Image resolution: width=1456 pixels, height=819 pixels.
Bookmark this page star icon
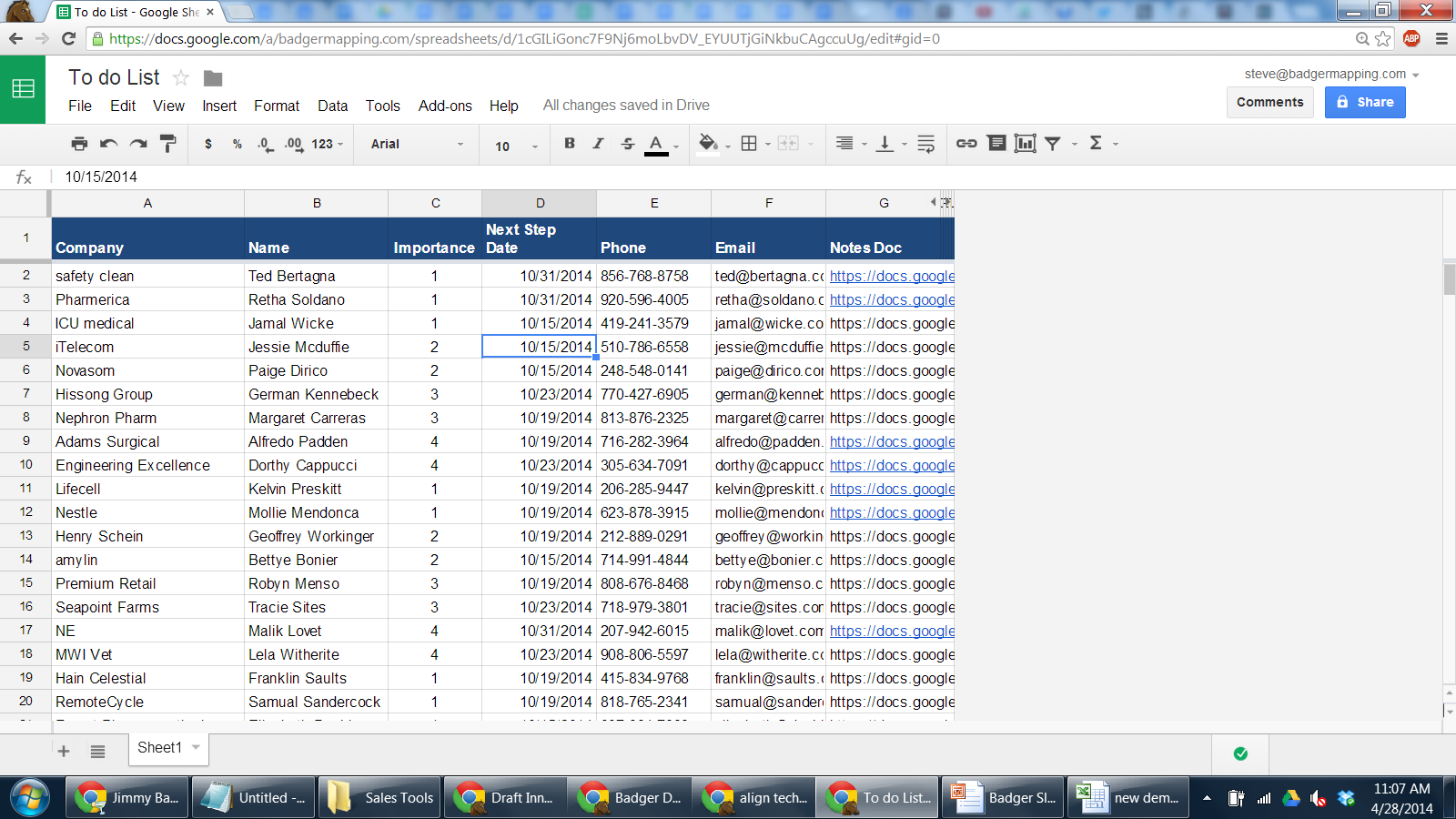click(x=1383, y=38)
